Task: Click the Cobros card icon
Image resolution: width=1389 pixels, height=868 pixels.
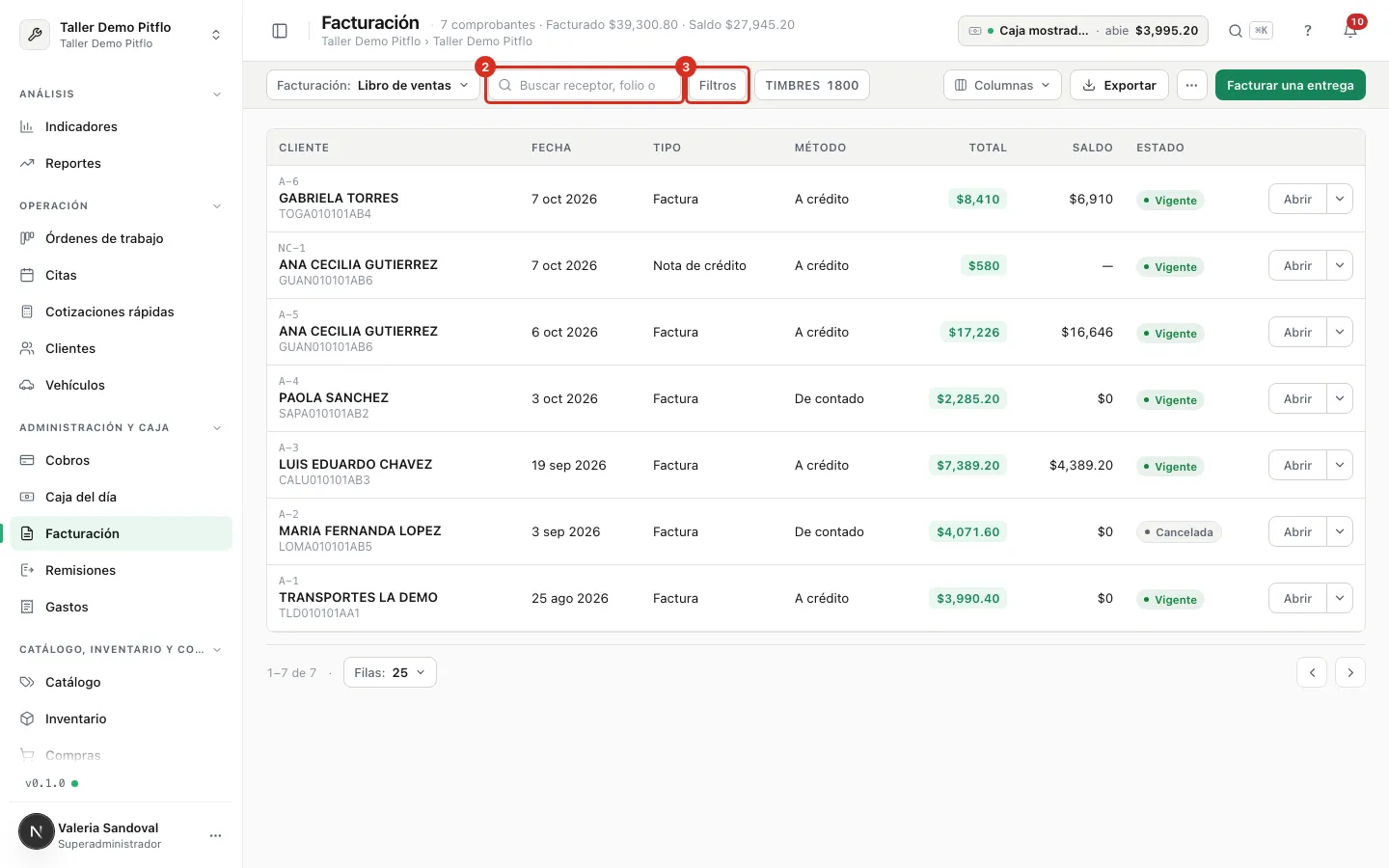Action: point(27,460)
